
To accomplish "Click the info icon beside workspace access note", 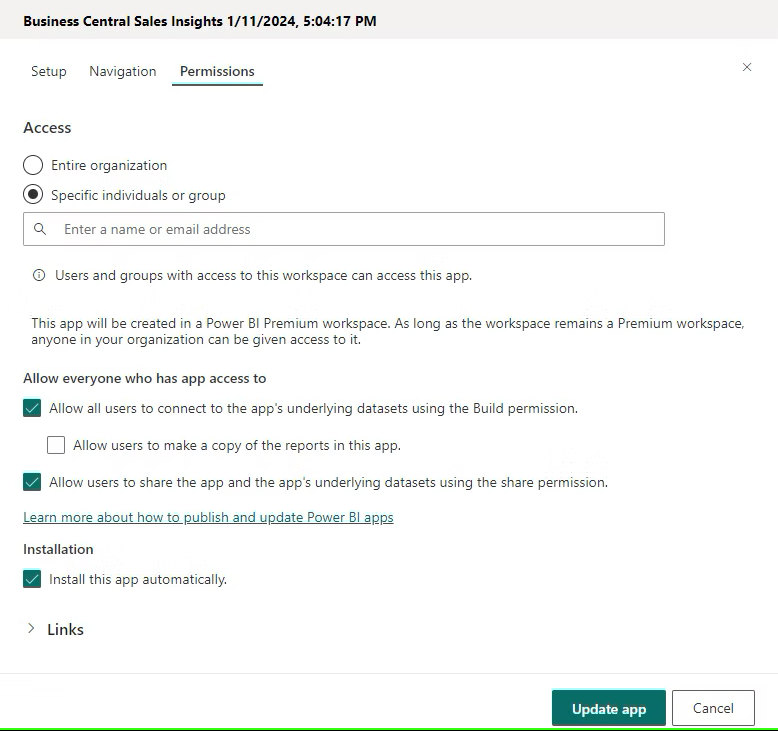I will [x=39, y=275].
